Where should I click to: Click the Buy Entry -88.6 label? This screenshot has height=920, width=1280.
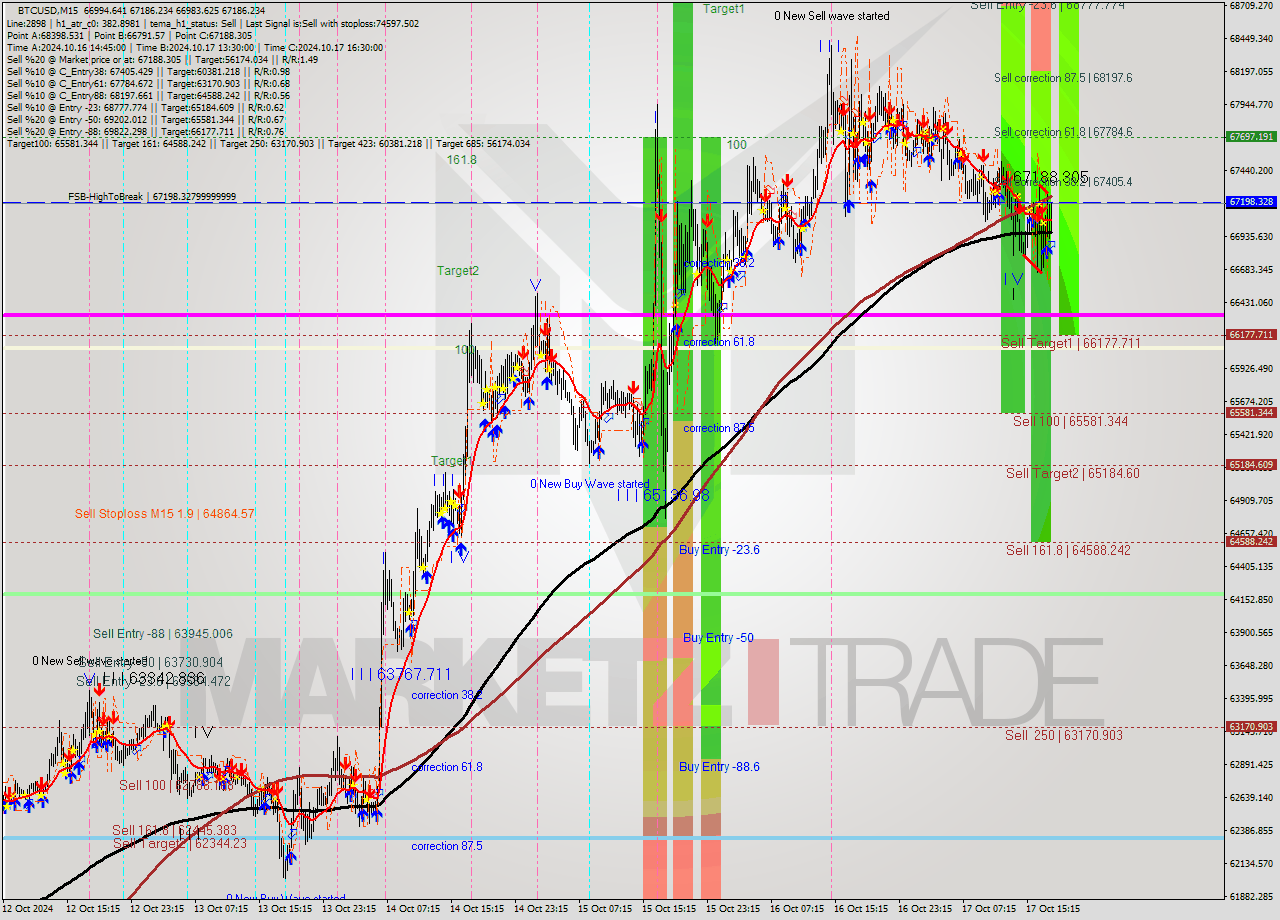(719, 767)
